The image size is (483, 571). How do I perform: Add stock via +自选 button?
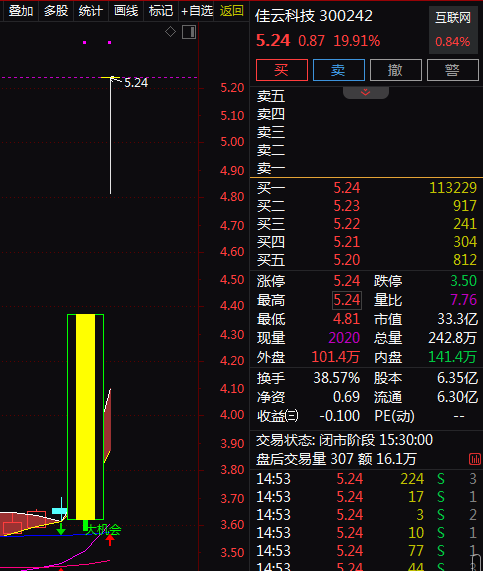(x=197, y=11)
